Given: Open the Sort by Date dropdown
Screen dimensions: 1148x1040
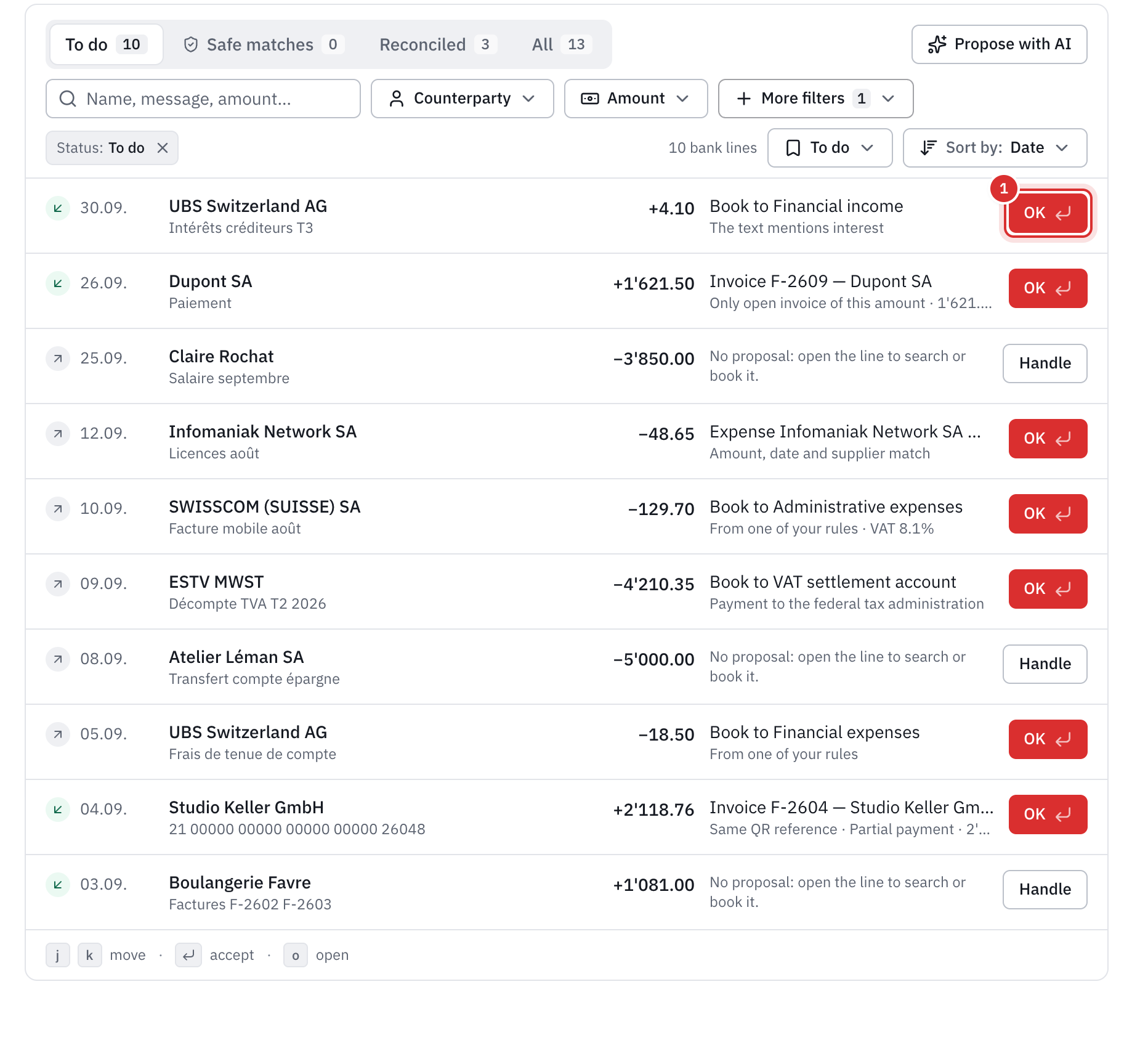Looking at the screenshot, I should click(995, 148).
